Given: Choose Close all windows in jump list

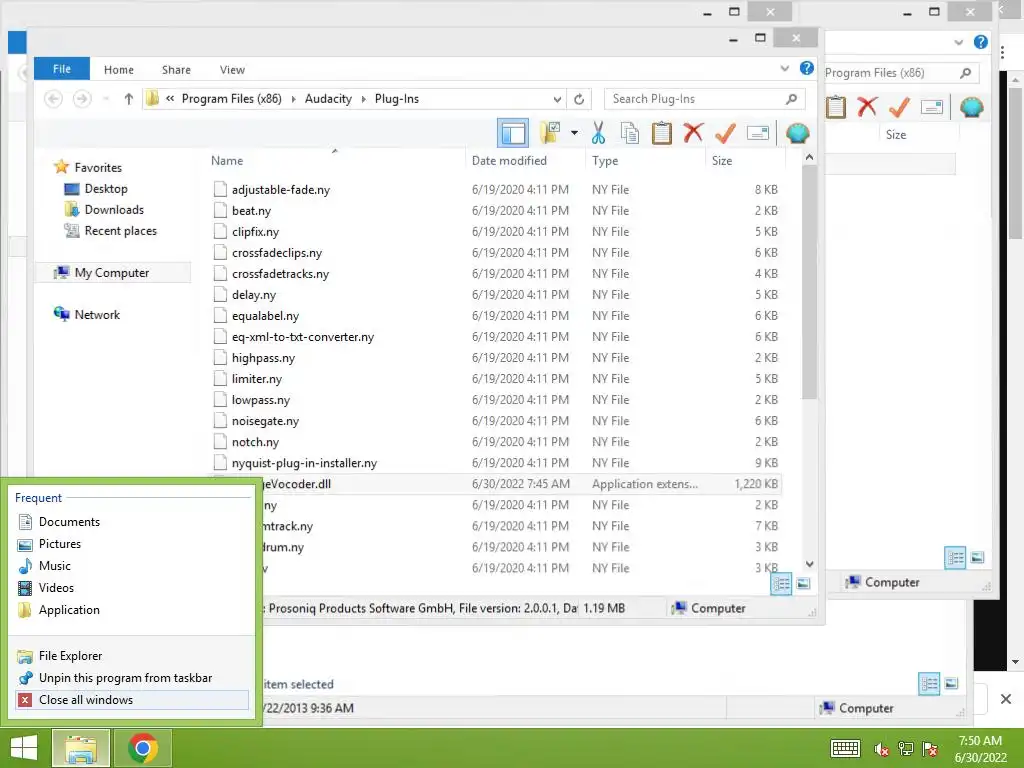Looking at the screenshot, I should [x=131, y=700].
